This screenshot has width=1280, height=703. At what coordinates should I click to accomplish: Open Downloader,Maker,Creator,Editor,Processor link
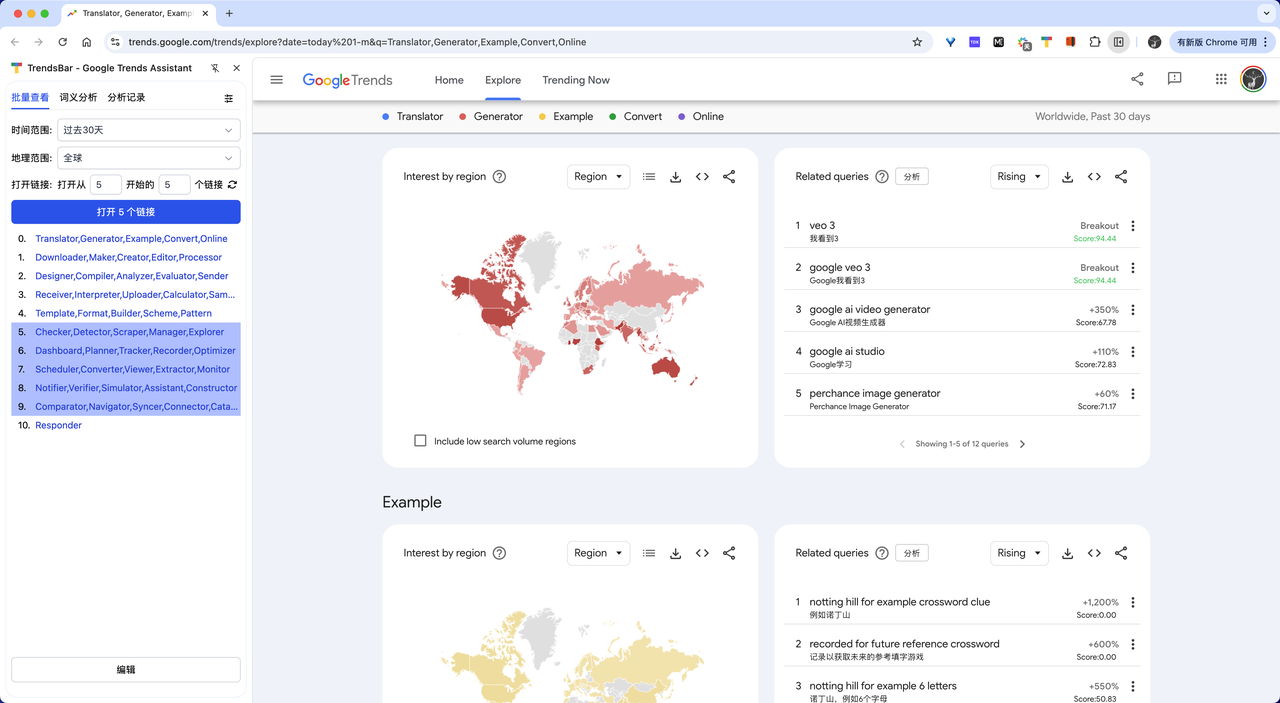coord(128,257)
